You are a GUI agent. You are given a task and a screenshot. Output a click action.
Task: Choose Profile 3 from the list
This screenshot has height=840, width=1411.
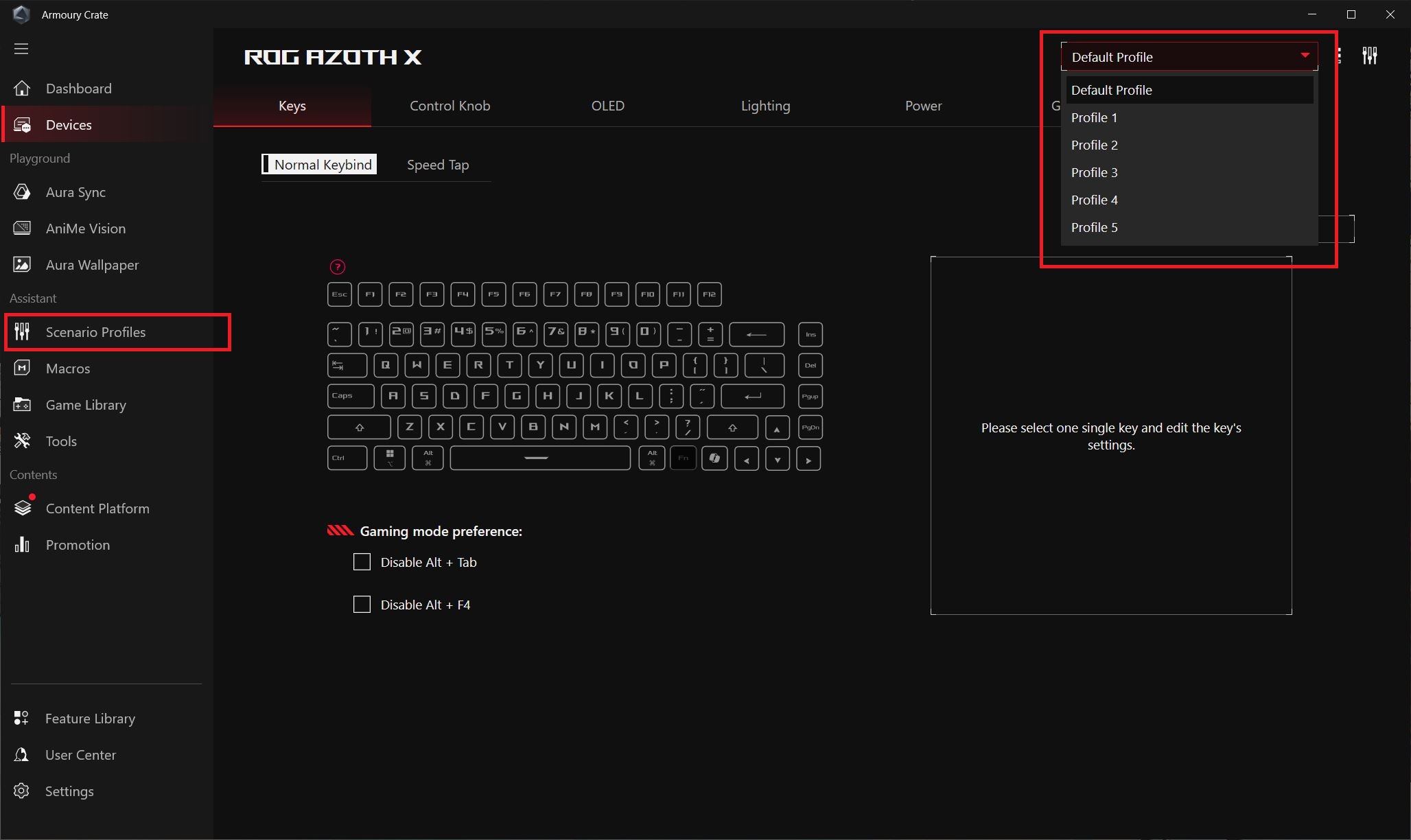(x=1189, y=172)
